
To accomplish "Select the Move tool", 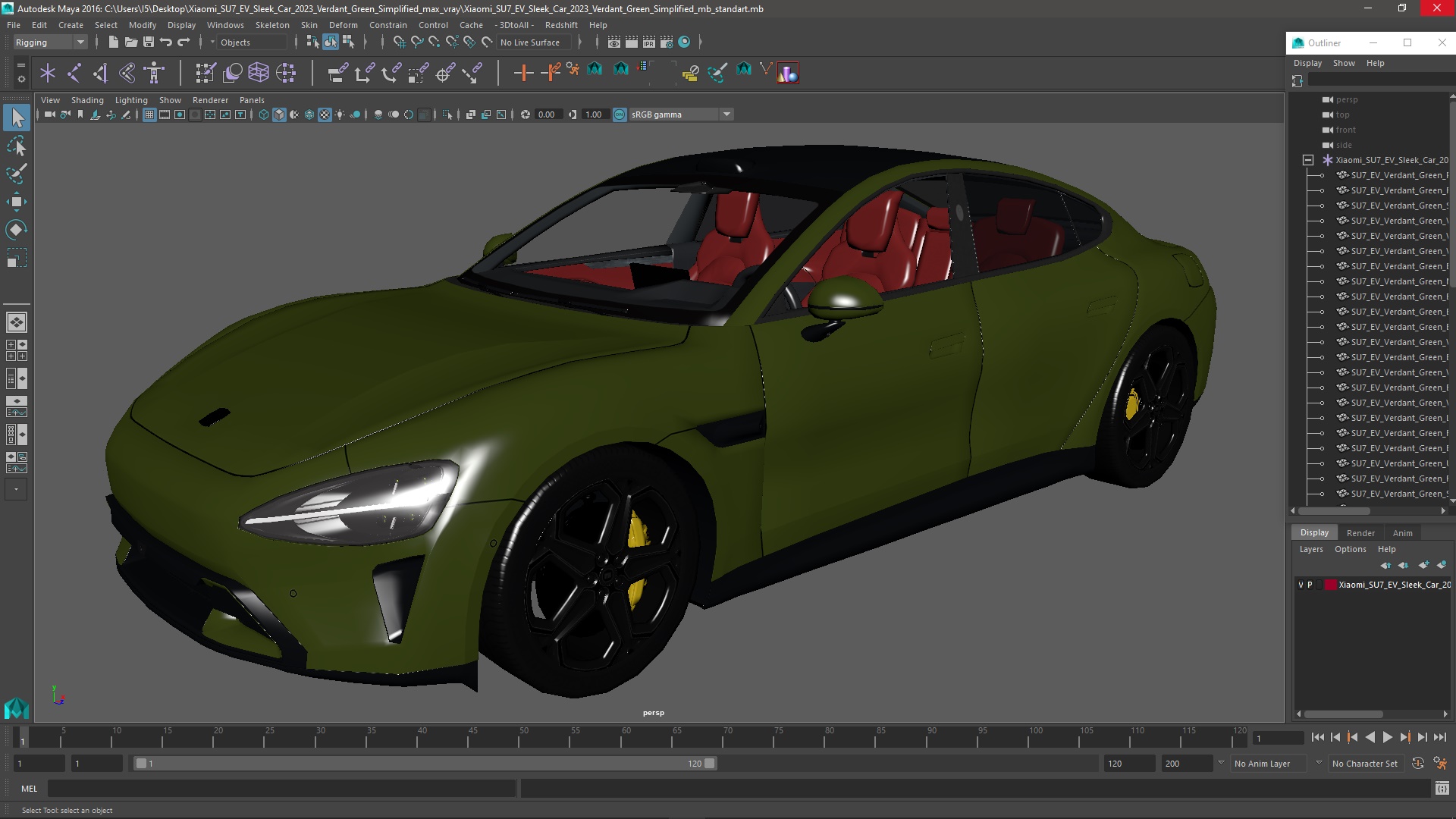I will pos(17,202).
